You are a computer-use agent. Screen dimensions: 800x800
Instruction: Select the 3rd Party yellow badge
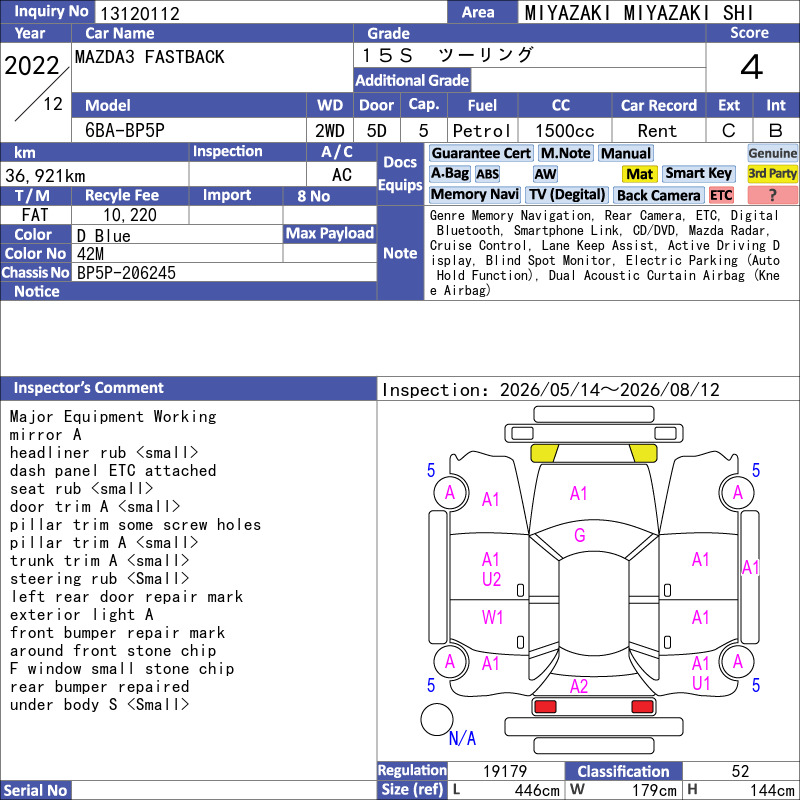[772, 174]
